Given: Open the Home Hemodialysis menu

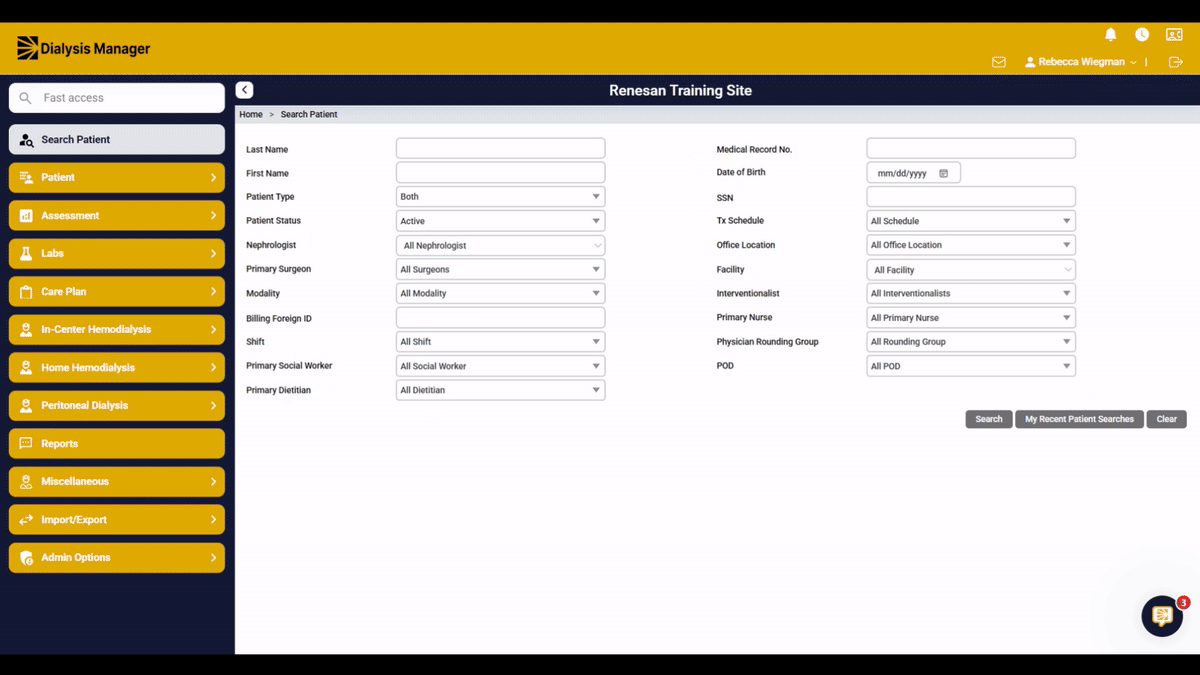Looking at the screenshot, I should 117,368.
